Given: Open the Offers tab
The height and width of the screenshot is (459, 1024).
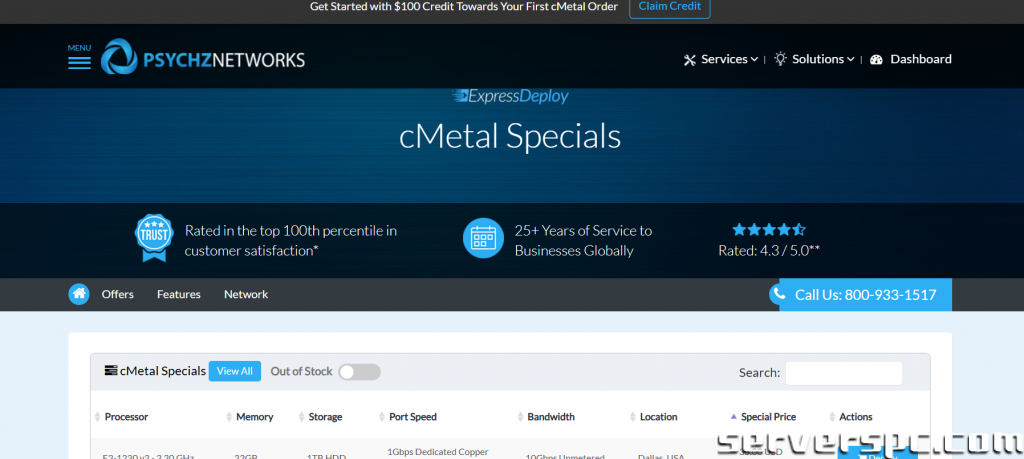Looking at the screenshot, I should pos(118,294).
